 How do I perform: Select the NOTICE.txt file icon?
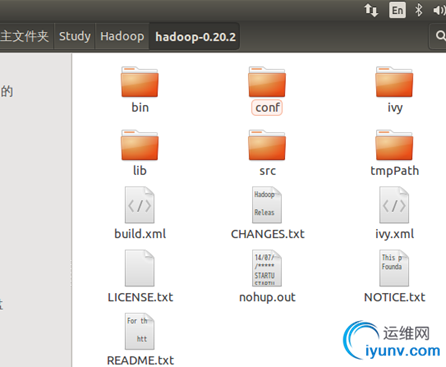pos(394,268)
